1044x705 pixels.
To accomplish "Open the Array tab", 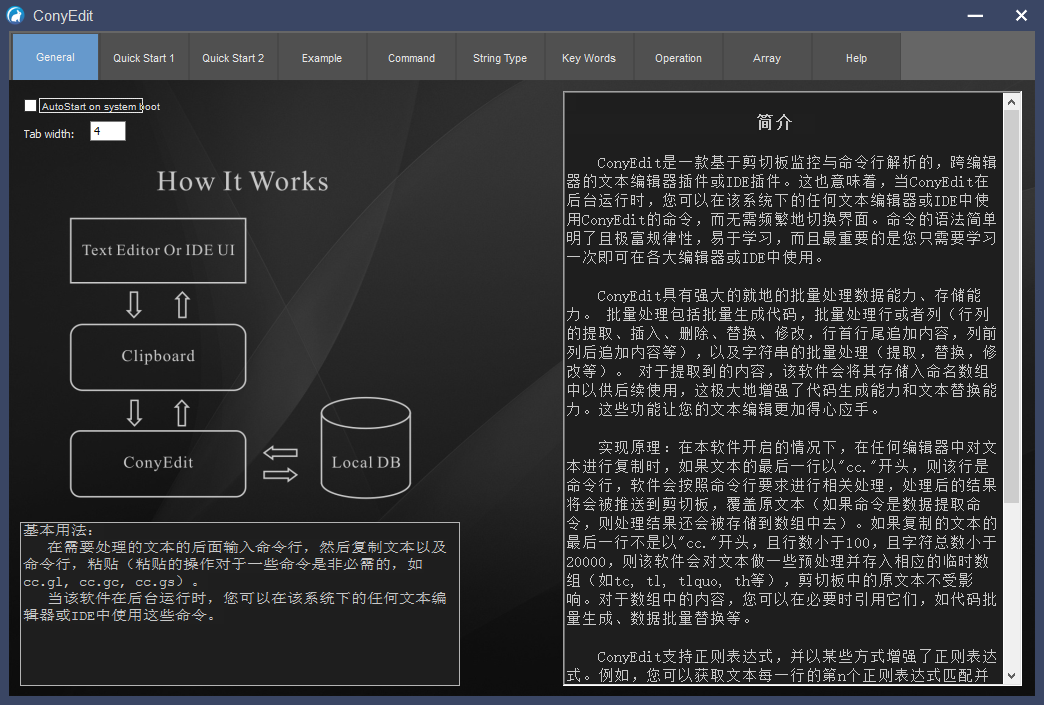I will pyautogui.click(x=767, y=58).
